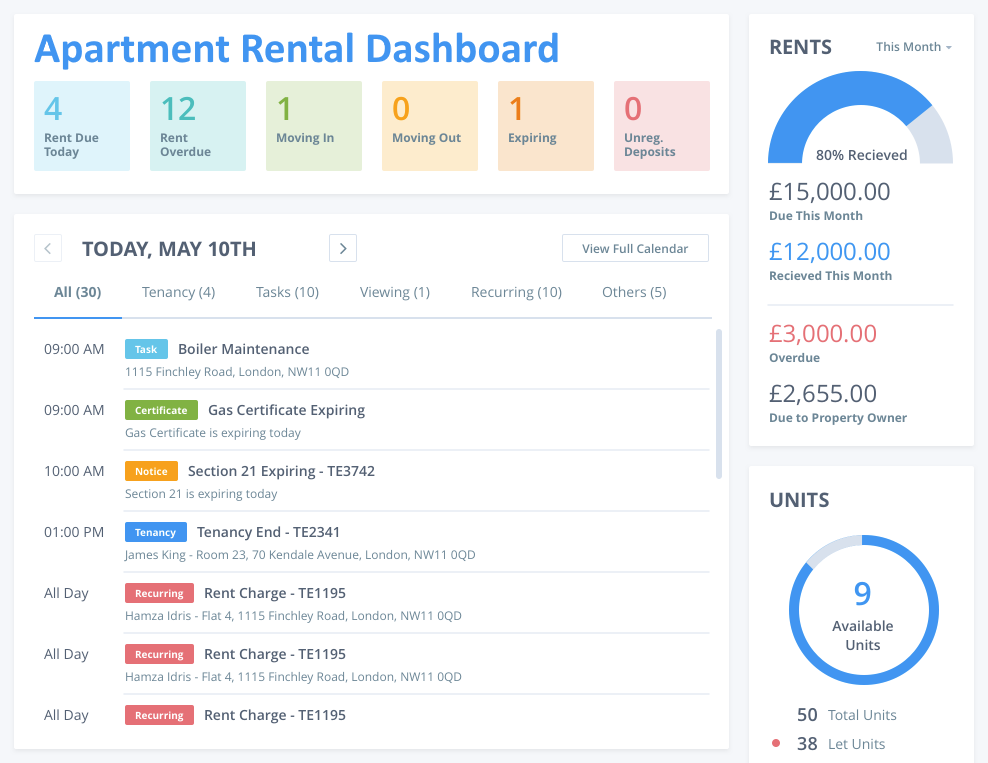This screenshot has height=763, width=988.
Task: Click 'Section 21 is expiring today' text
Action: point(201,494)
